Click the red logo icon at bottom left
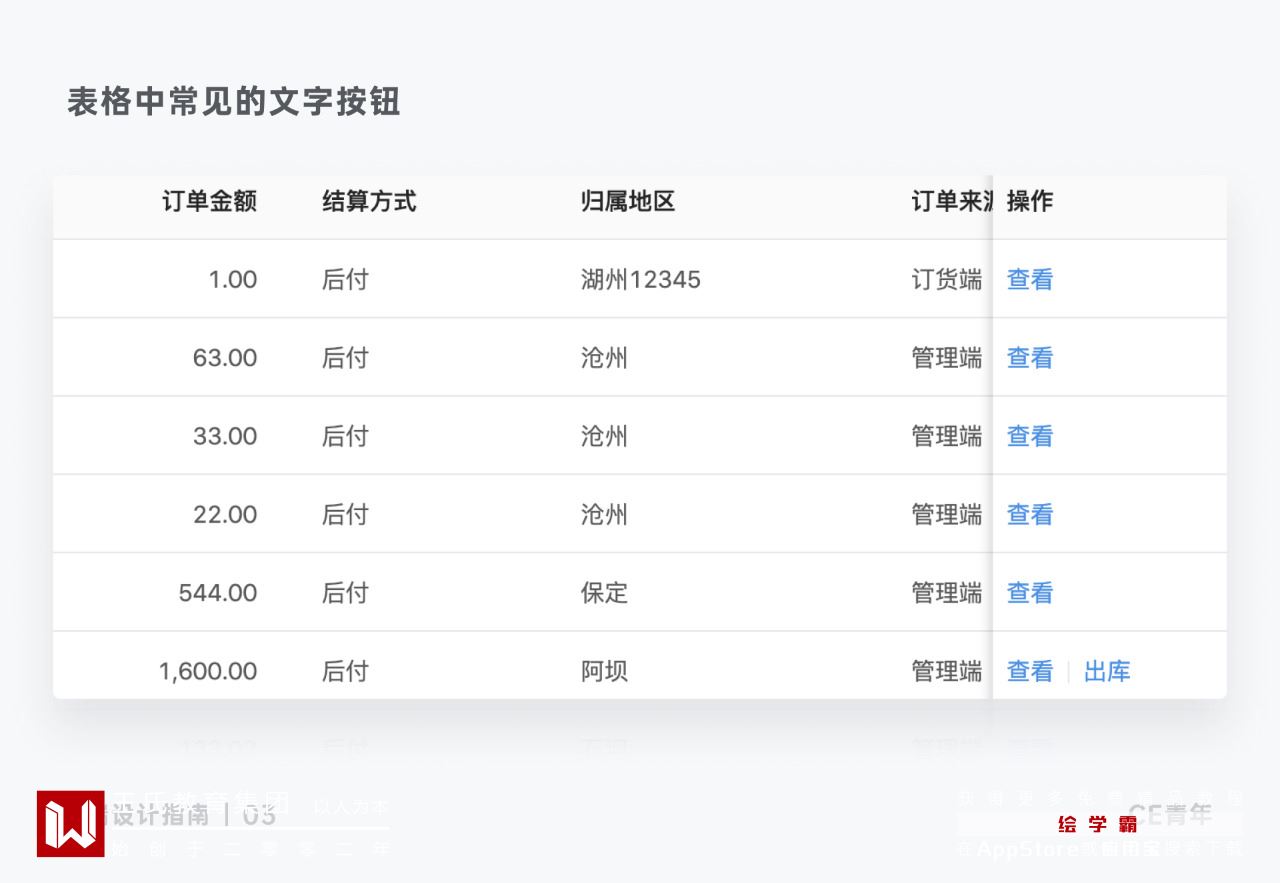The width and height of the screenshot is (1280, 883). pos(70,823)
